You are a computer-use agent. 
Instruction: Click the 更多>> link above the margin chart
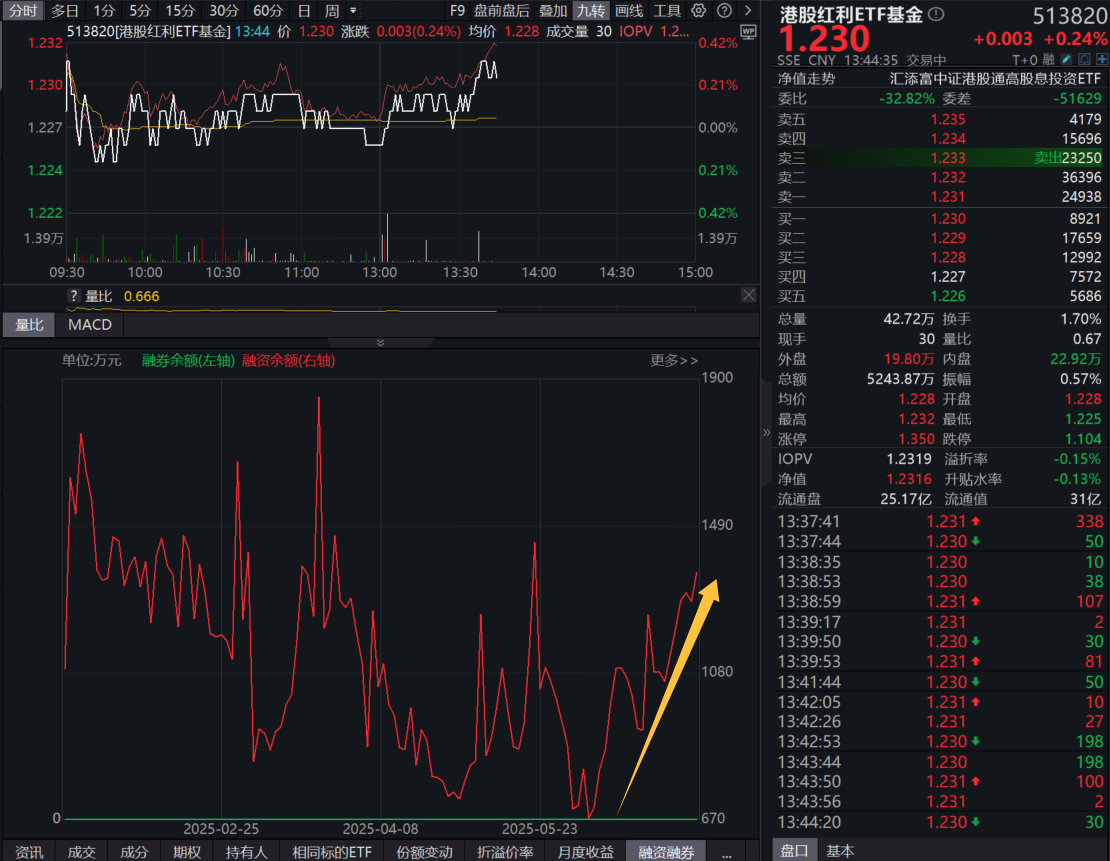[674, 360]
